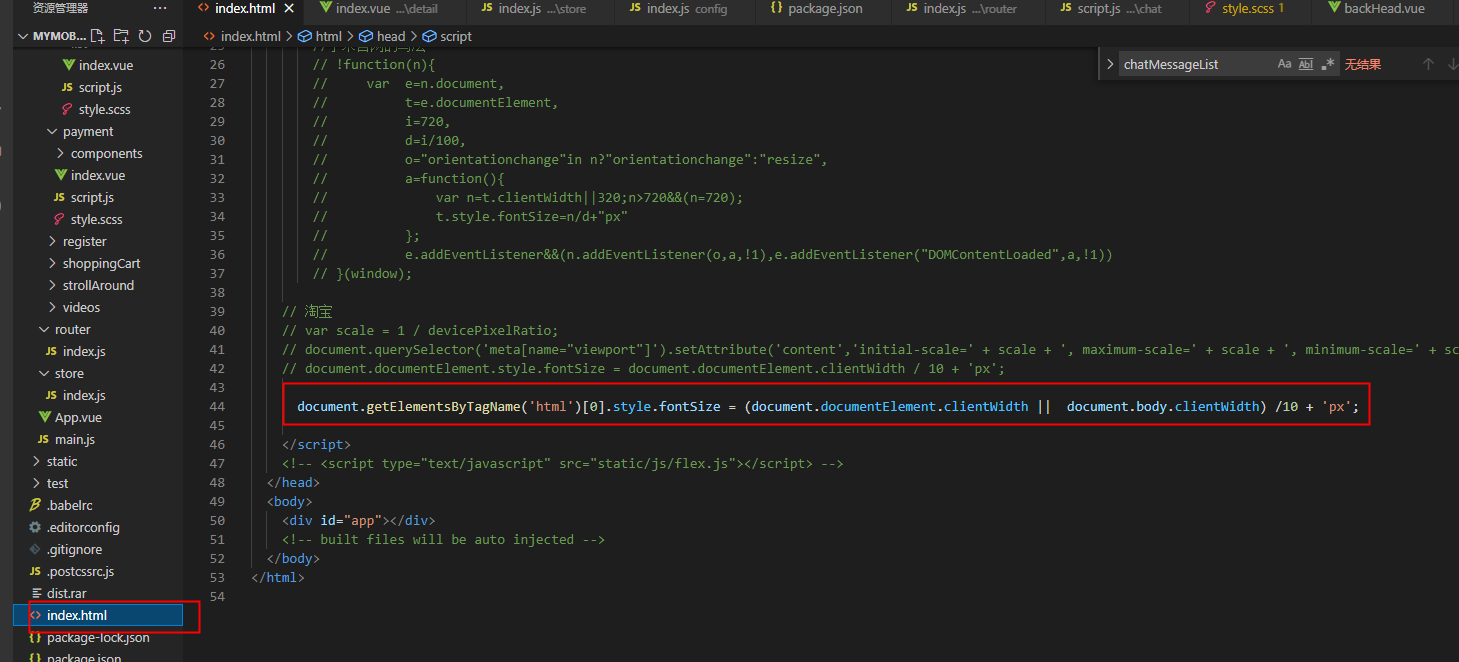Viewport: 1459px width, 662px height.
Task: Open index.js under the store folder
Action: coord(84,396)
